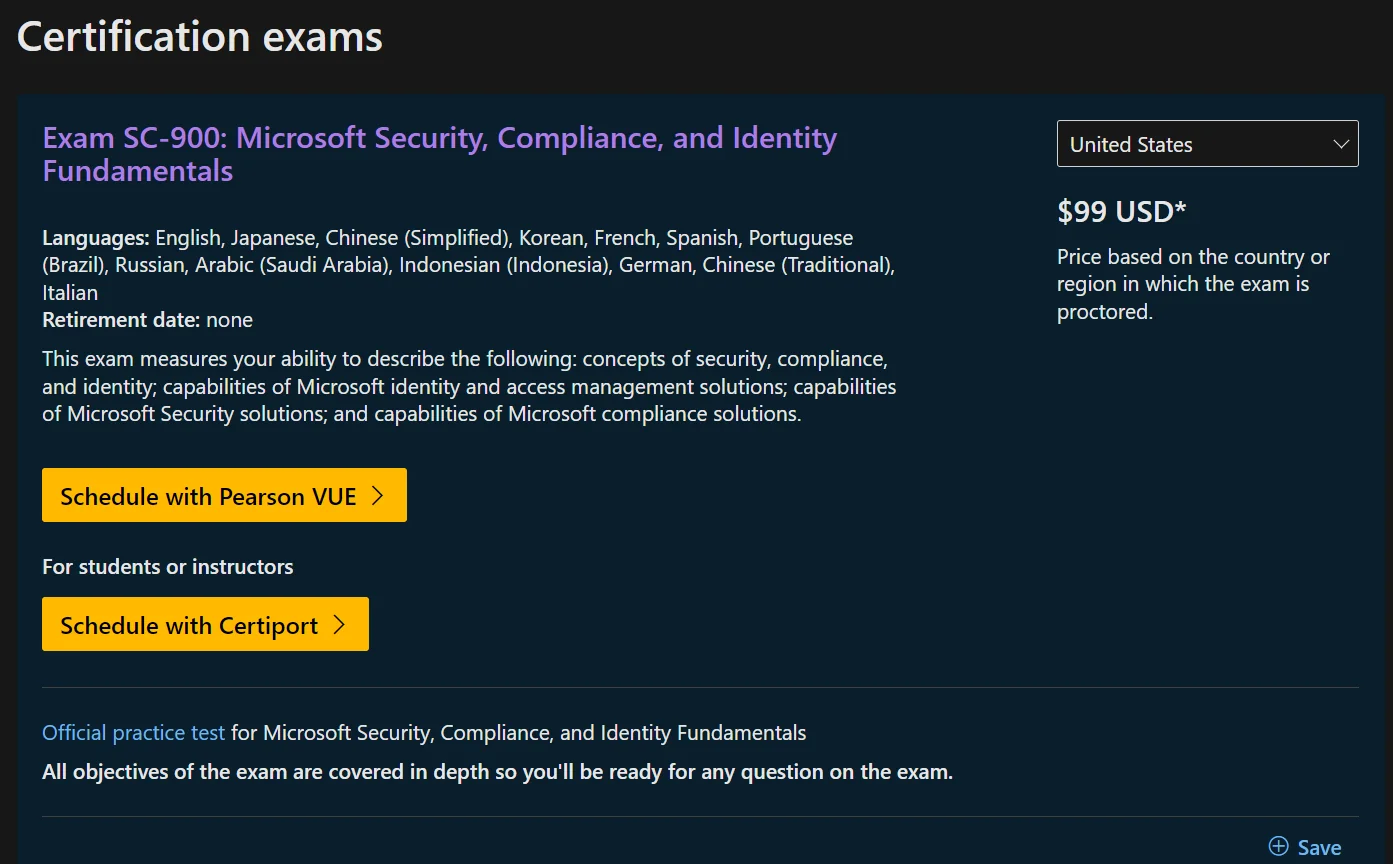This screenshot has width=1393, height=864.
Task: Click the Certification exams page heading
Action: 198,37
